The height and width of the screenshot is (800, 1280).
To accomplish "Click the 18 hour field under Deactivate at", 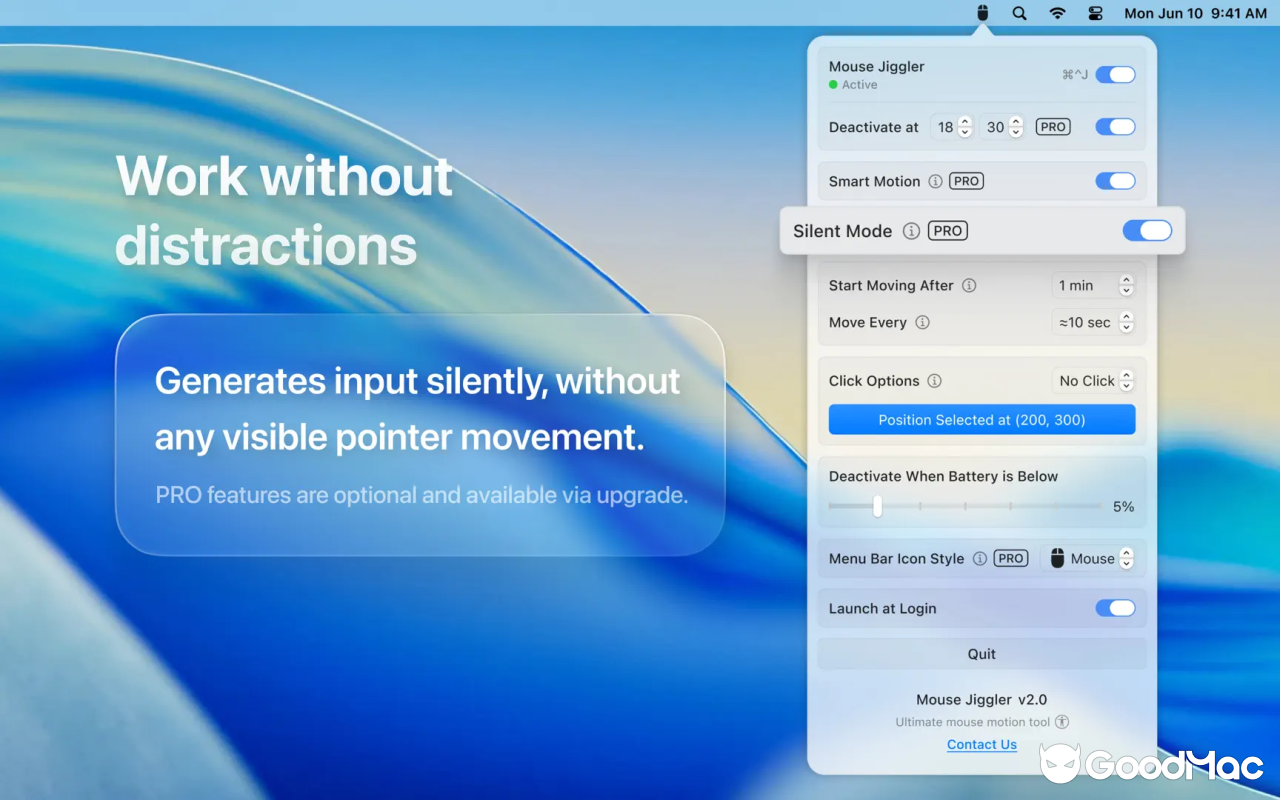I will coord(947,127).
